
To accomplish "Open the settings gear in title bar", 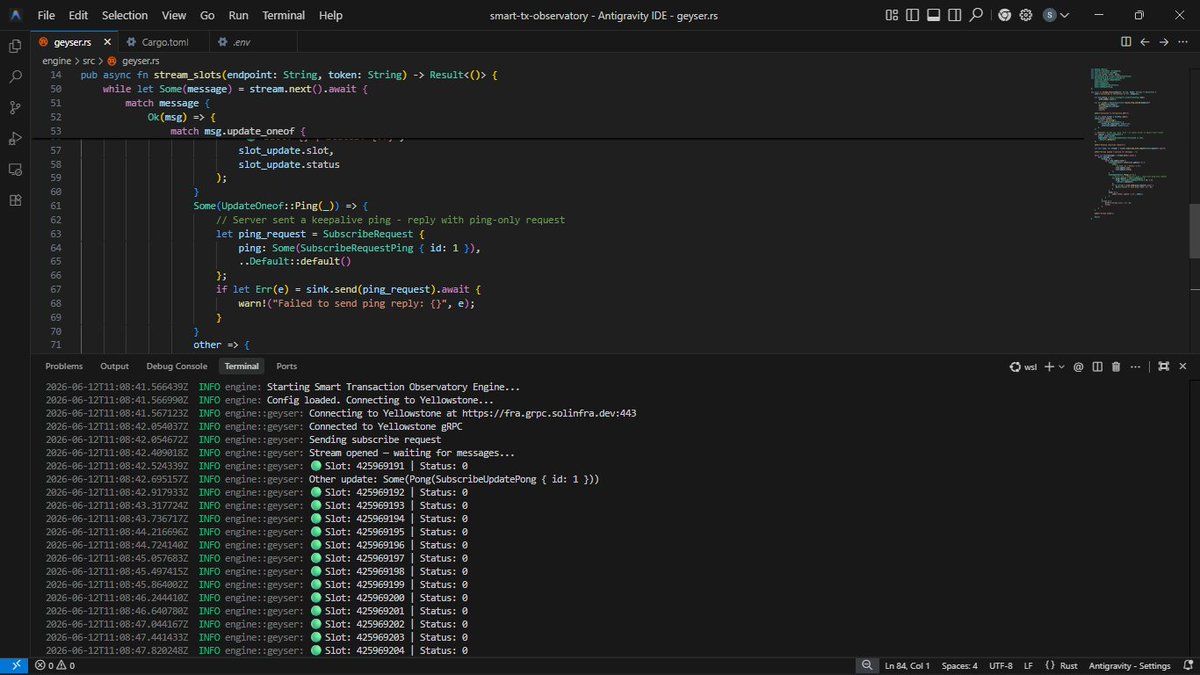I will (x=1026, y=15).
